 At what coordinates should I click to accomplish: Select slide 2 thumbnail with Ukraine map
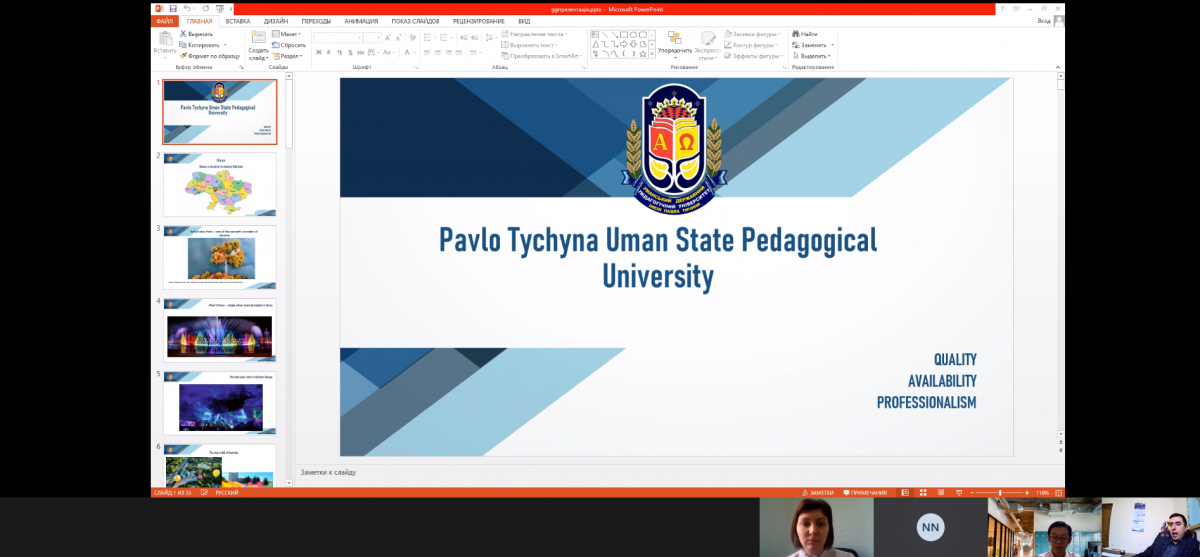pyautogui.click(x=220, y=184)
